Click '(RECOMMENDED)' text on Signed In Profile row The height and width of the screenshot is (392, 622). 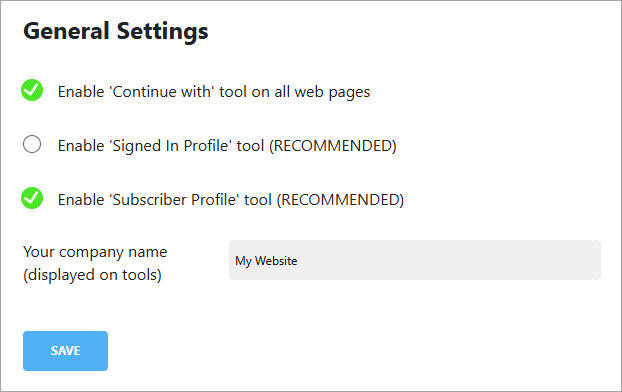pyautogui.click(x=333, y=146)
